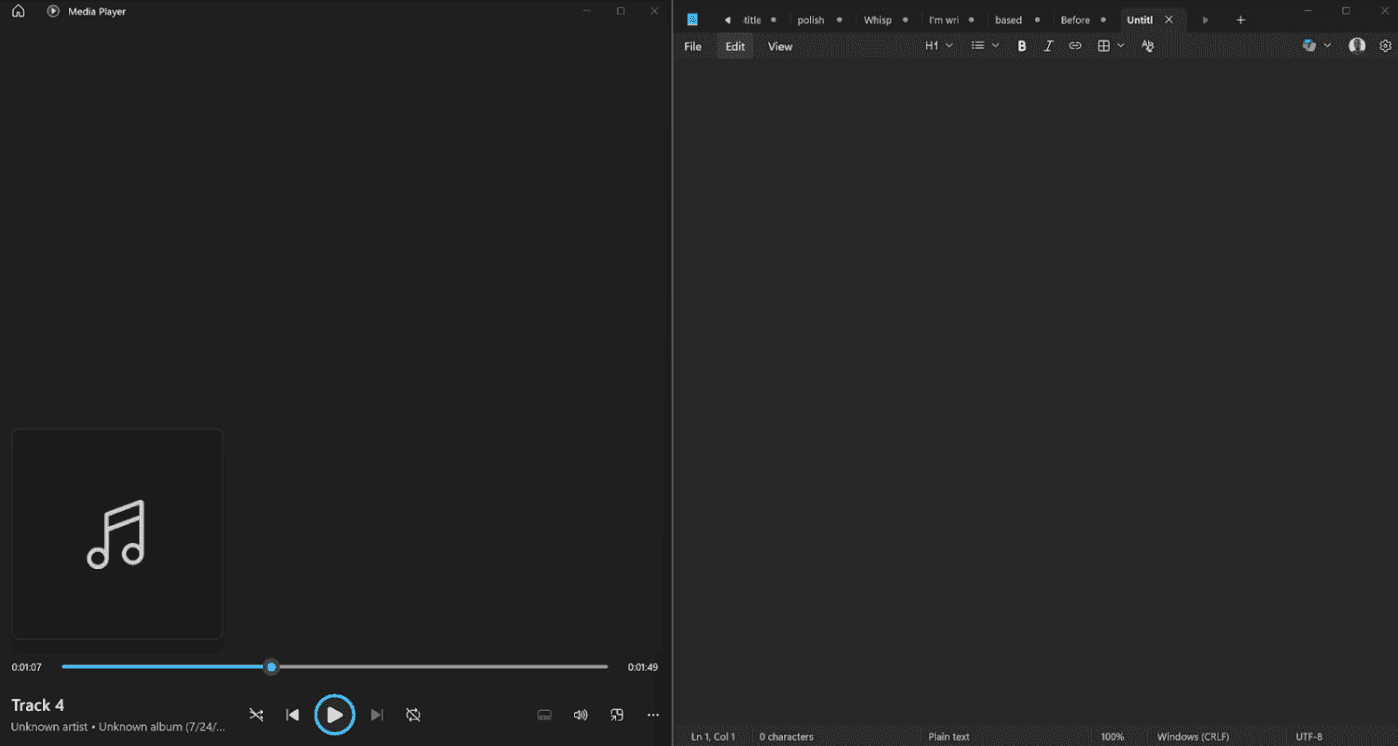
Task: Click inside the empty Notepad text area
Action: [x=1035, y=392]
